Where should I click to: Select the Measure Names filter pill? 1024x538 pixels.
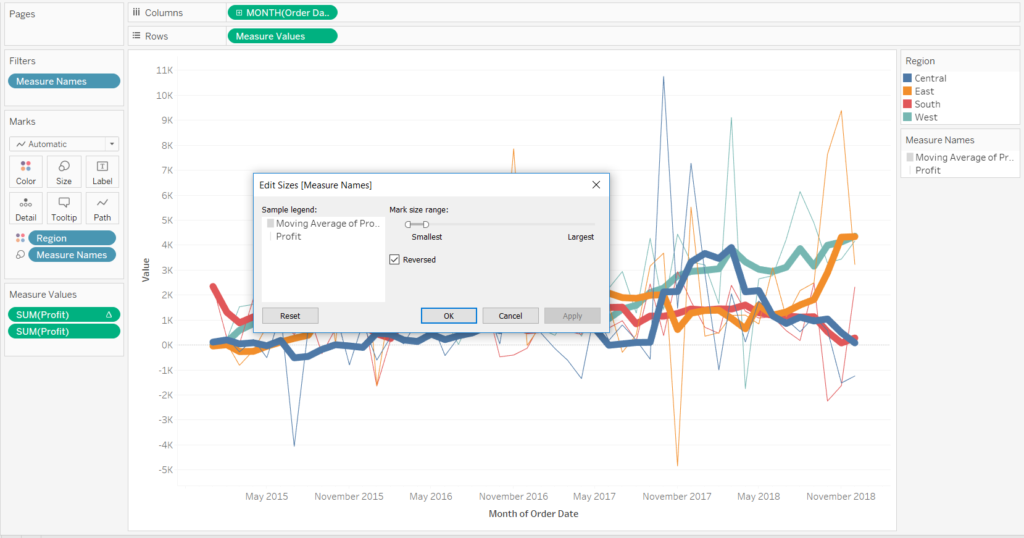click(64, 82)
